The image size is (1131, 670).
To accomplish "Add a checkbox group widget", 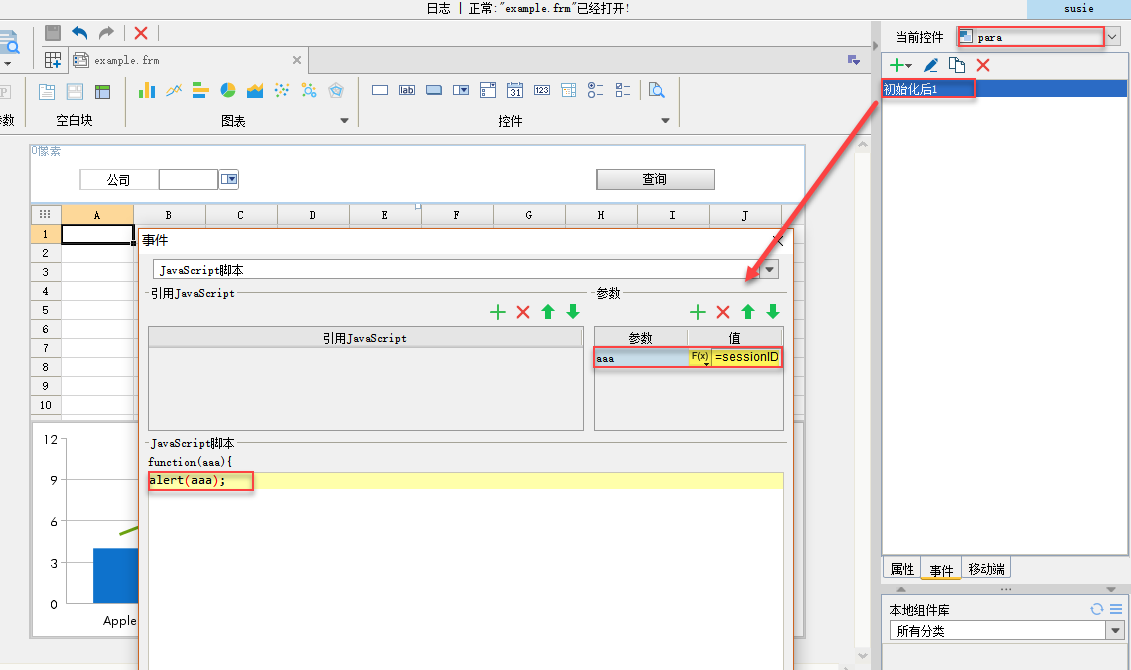I will (x=622, y=90).
